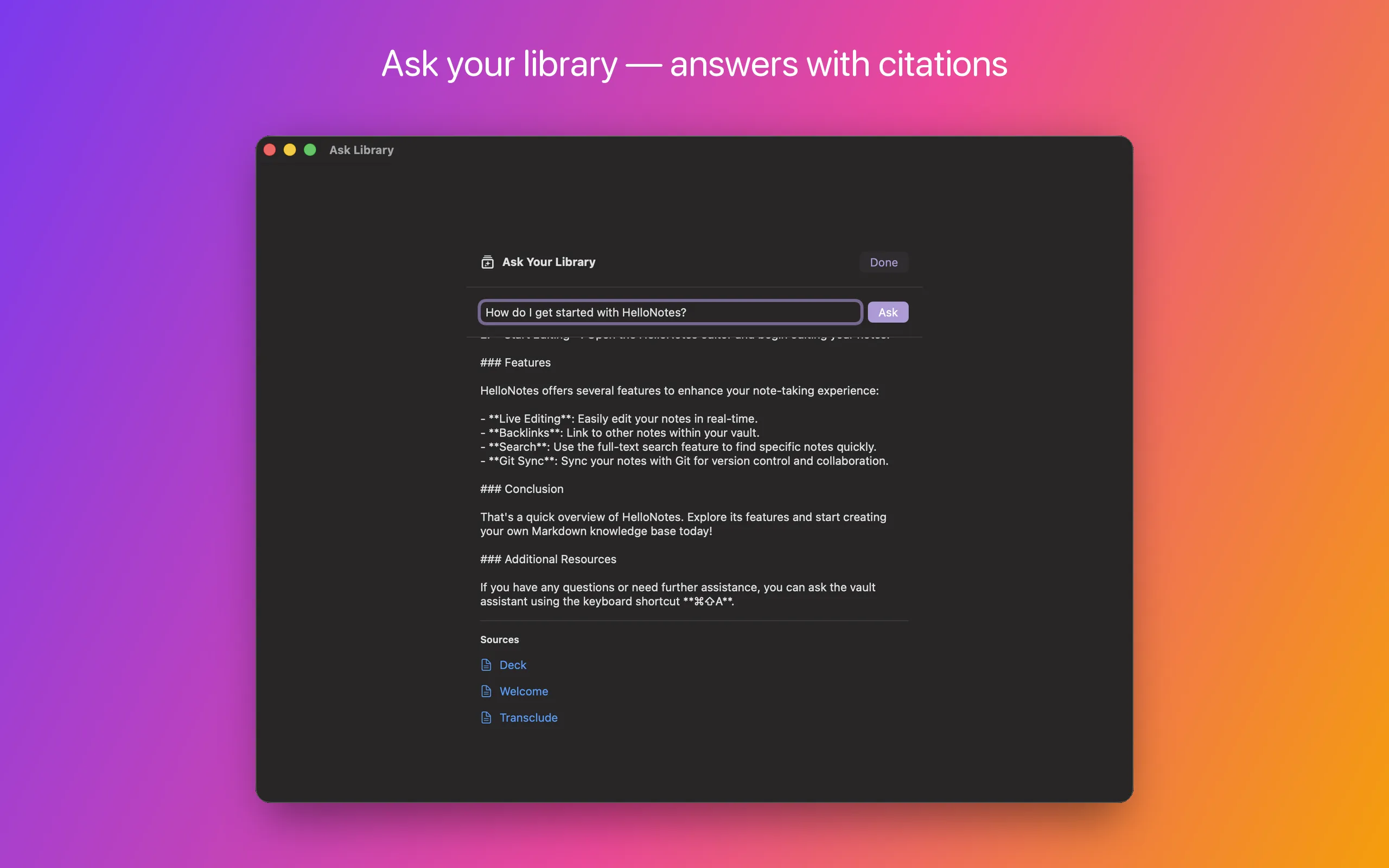Open the Deck source link
This screenshot has height=868, width=1389.
pyautogui.click(x=513, y=665)
